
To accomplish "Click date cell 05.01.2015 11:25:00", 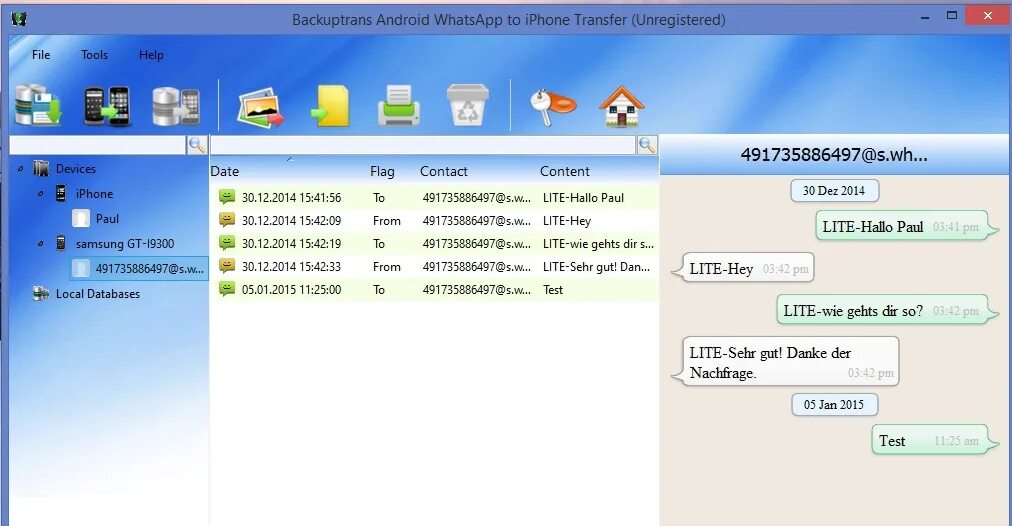I will point(291,290).
